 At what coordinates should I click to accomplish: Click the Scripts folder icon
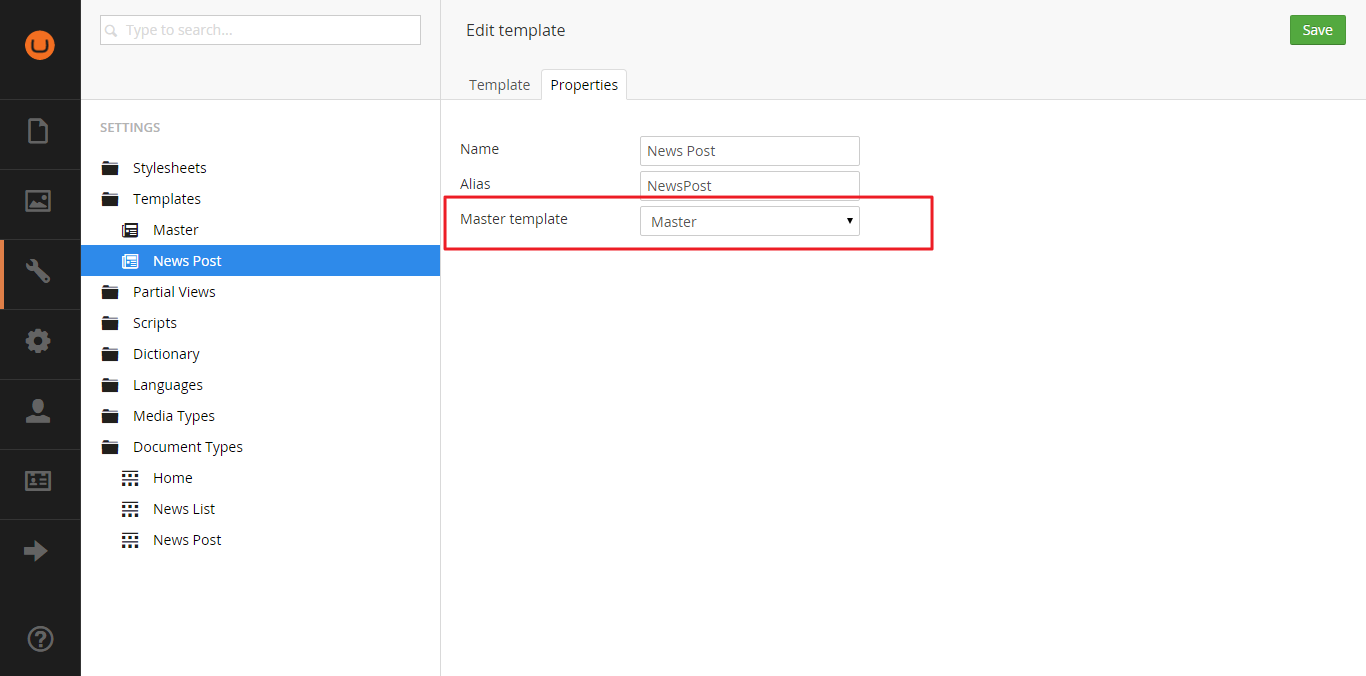coord(110,323)
